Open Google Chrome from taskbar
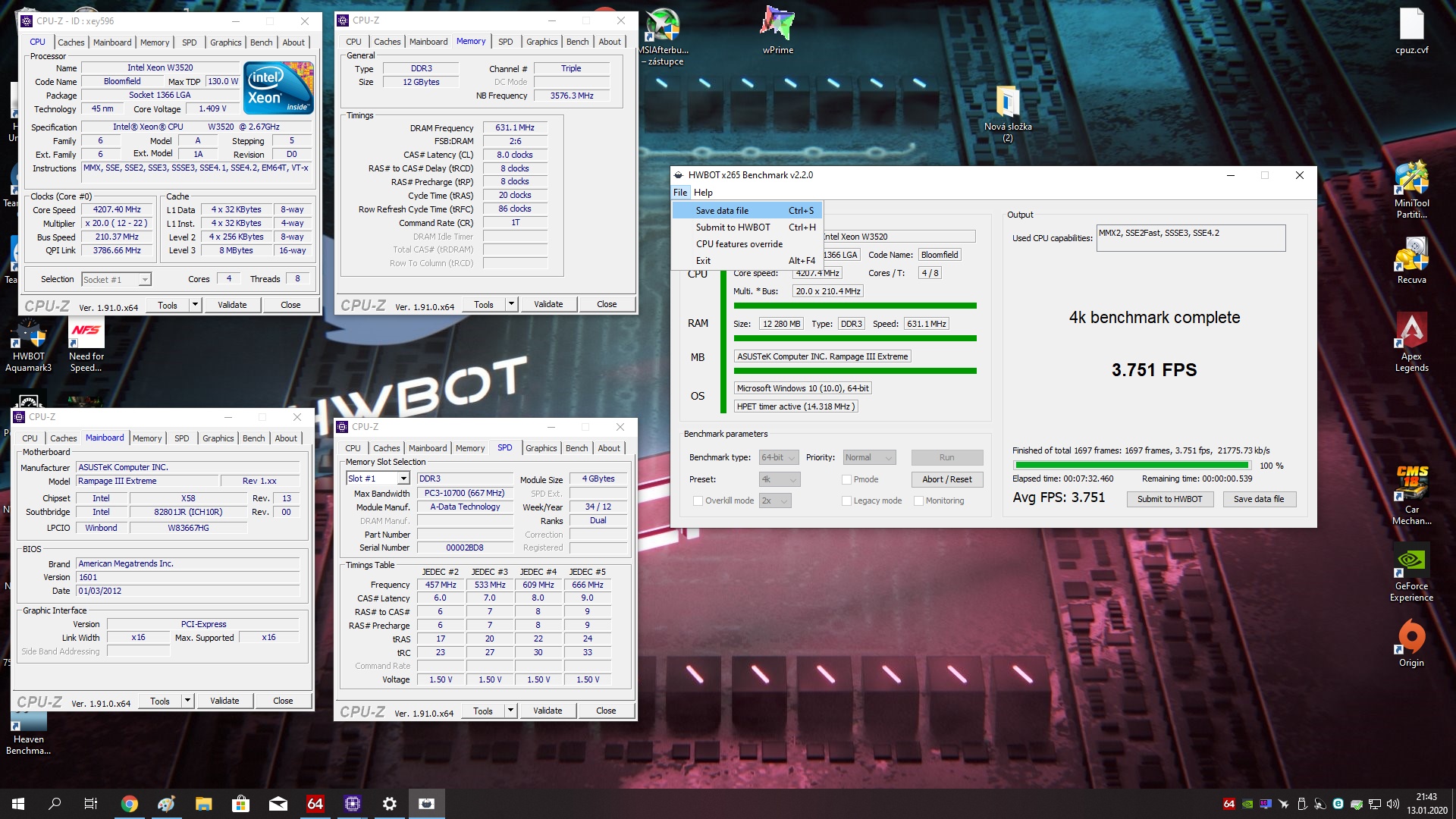 [129, 804]
